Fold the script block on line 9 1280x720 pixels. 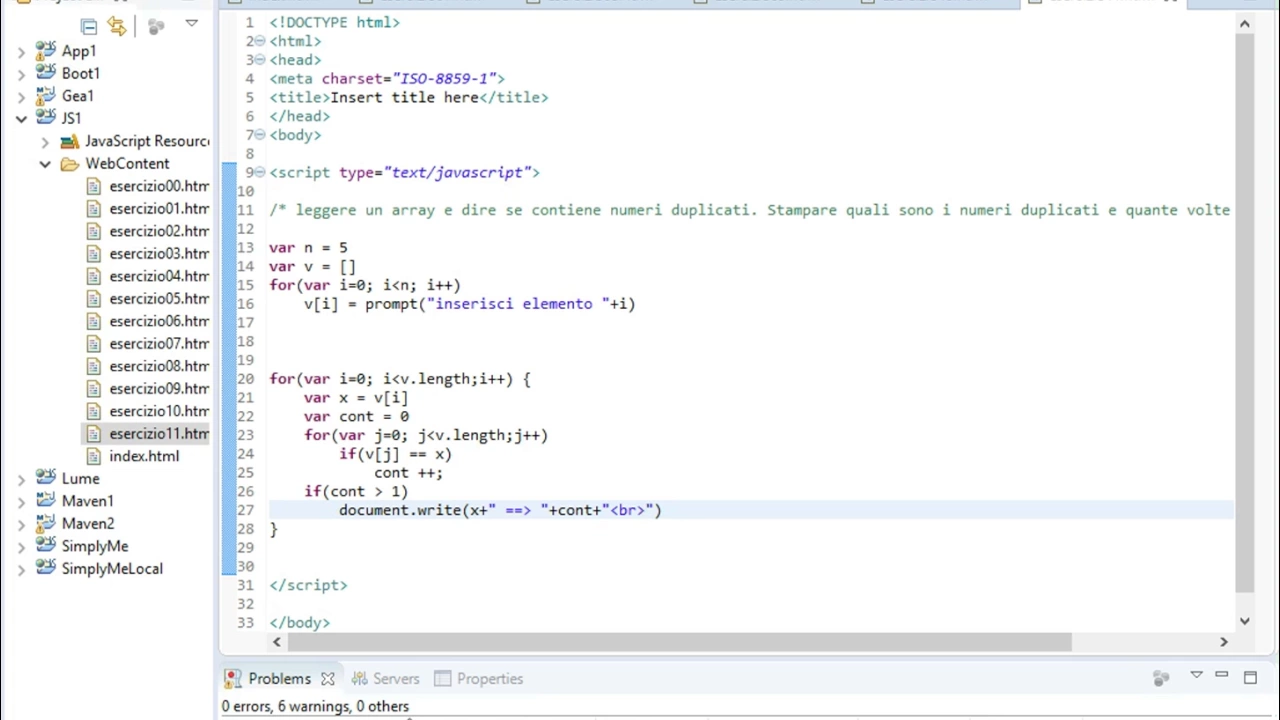[261, 172]
